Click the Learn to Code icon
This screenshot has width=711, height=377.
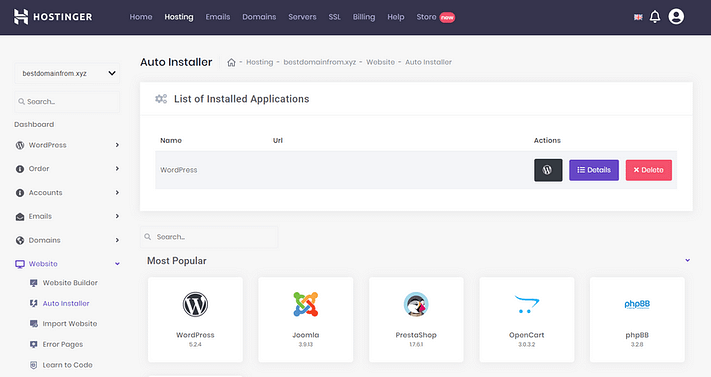pos(34,365)
